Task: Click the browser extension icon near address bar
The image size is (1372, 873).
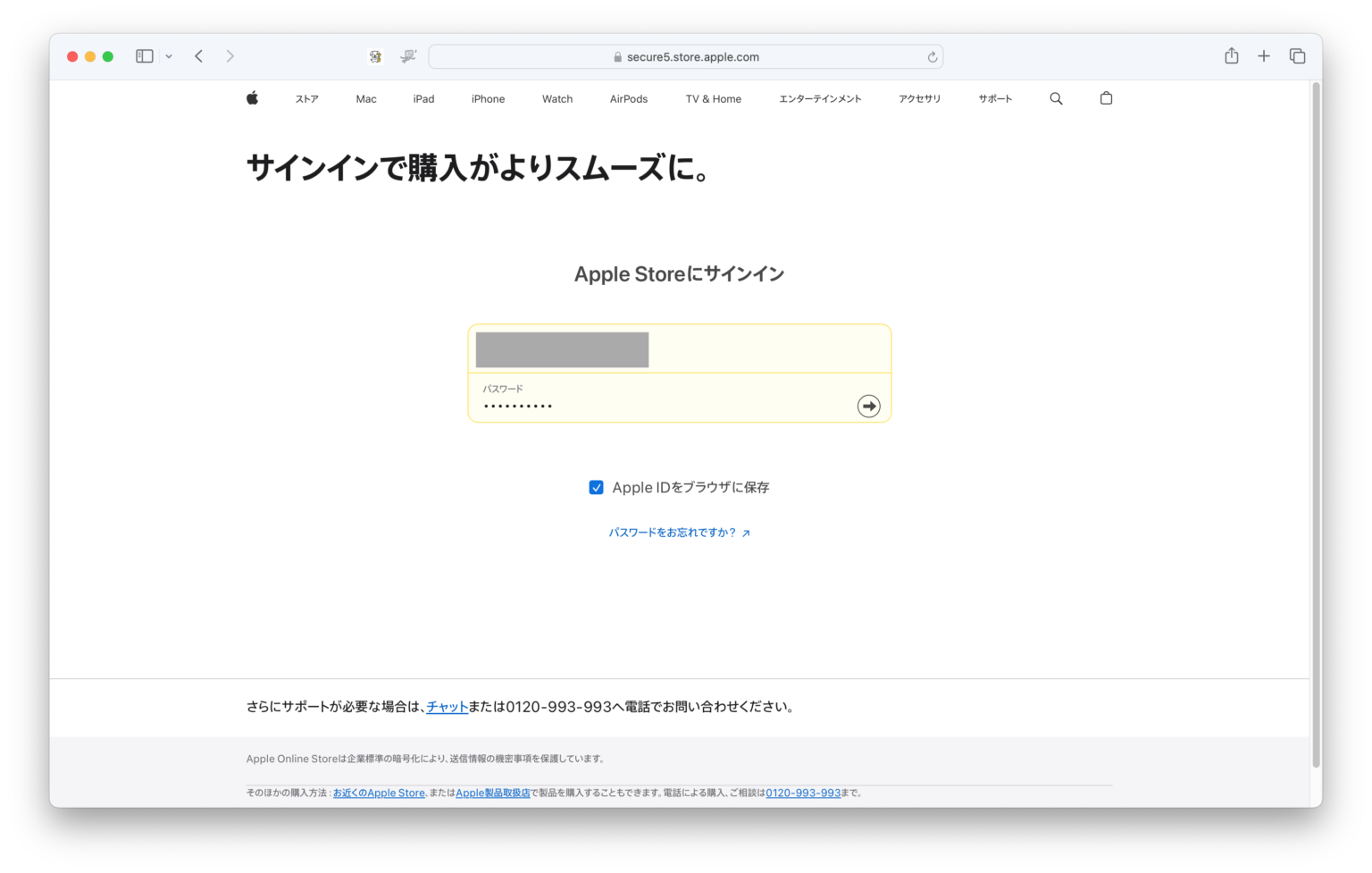Action: click(x=375, y=55)
